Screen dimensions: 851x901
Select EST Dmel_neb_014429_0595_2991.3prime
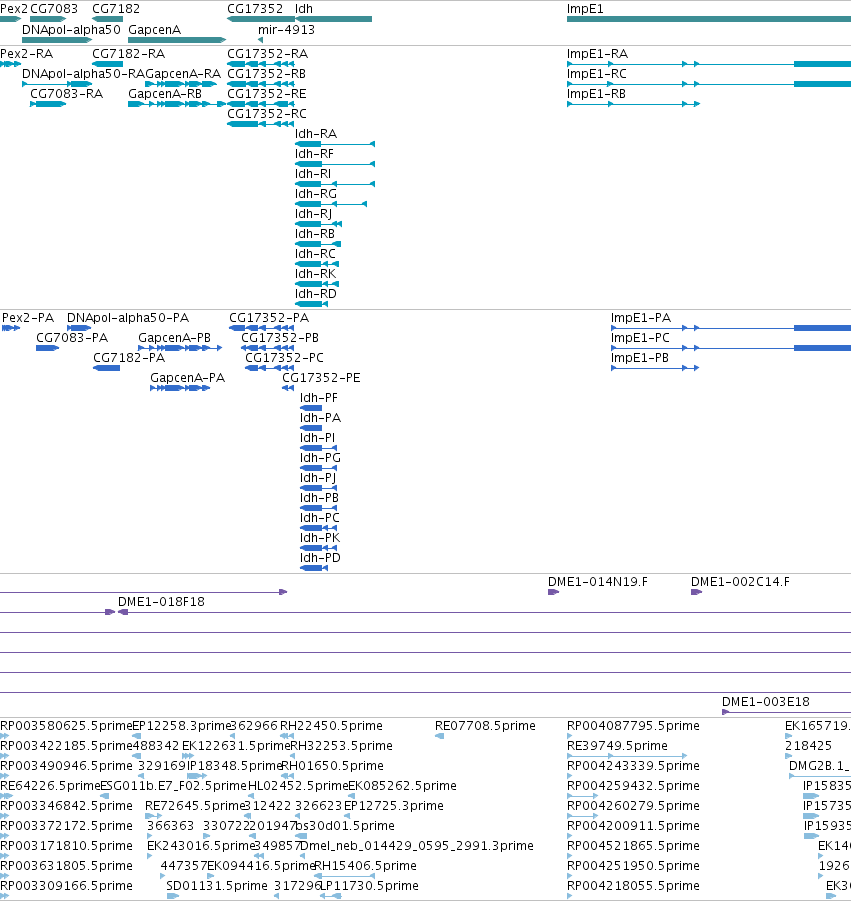[417, 846]
